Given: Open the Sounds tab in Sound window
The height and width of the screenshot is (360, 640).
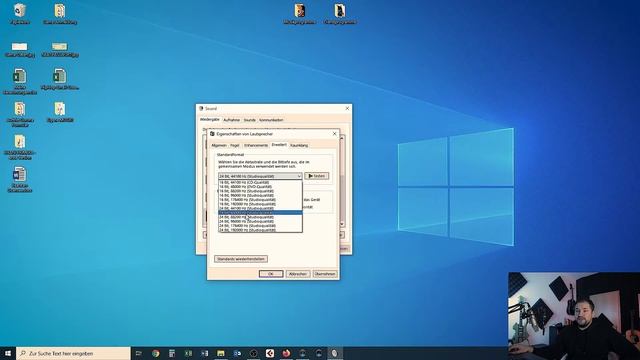Looking at the screenshot, I should point(249,120).
